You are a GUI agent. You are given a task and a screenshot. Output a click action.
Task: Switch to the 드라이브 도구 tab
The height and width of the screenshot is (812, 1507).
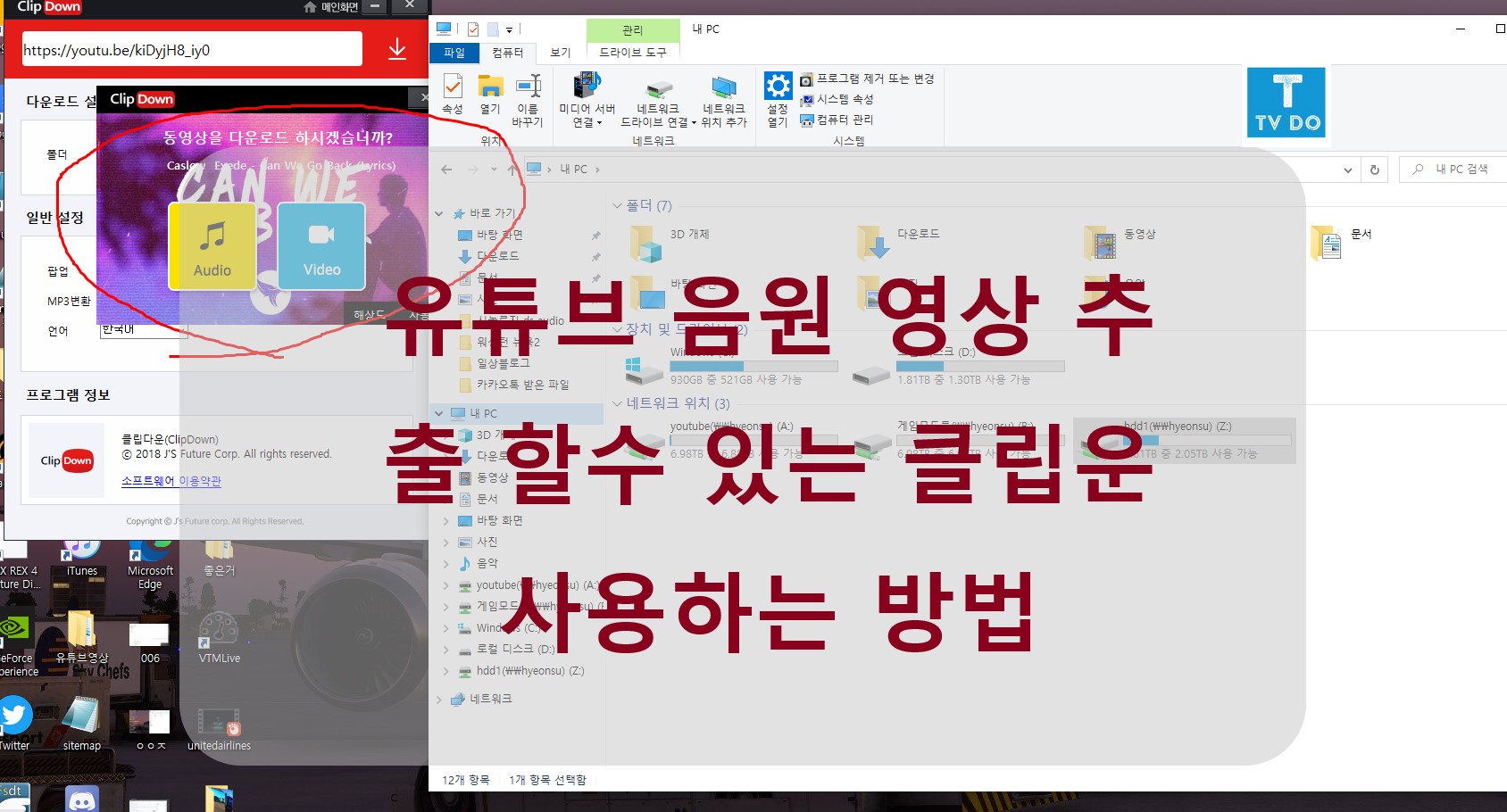[633, 53]
